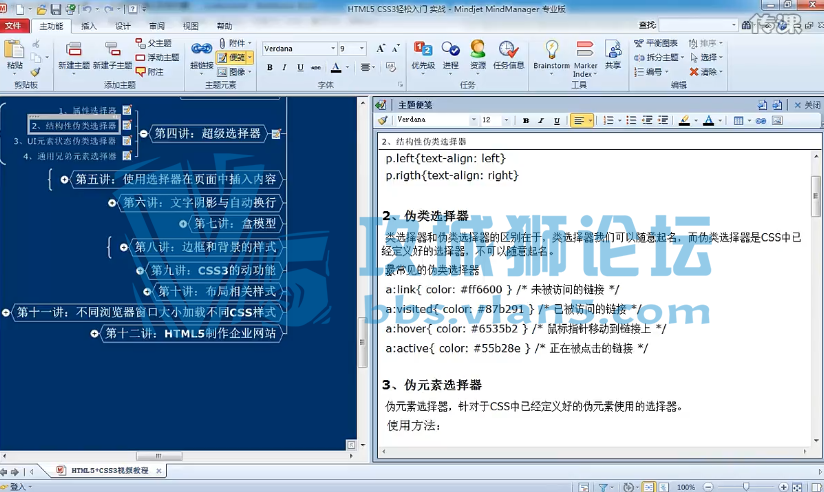Open the ribbon font size dropdown
Screen dimensions: 824x492
pyautogui.click(x=362, y=48)
